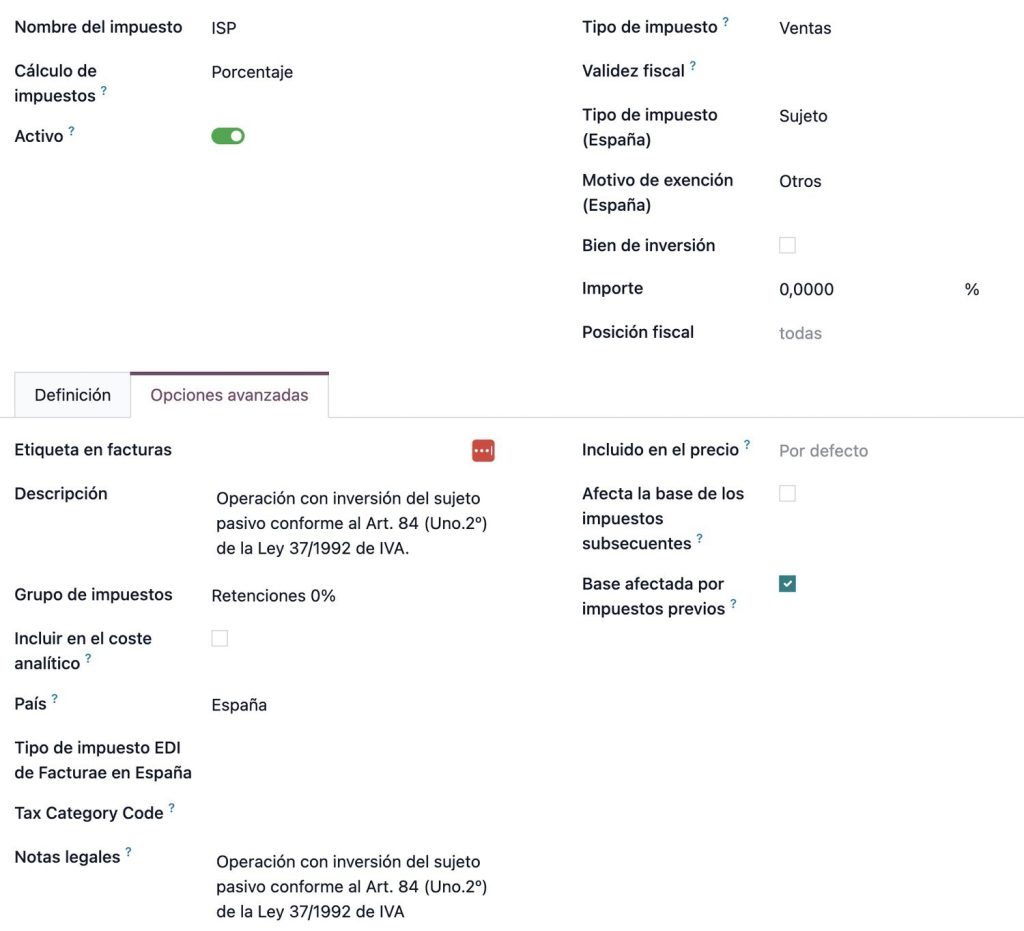The height and width of the screenshot is (931, 1024).
Task: Click the Grupo de impuestos value Retenciones 0%
Action: [x=273, y=596]
